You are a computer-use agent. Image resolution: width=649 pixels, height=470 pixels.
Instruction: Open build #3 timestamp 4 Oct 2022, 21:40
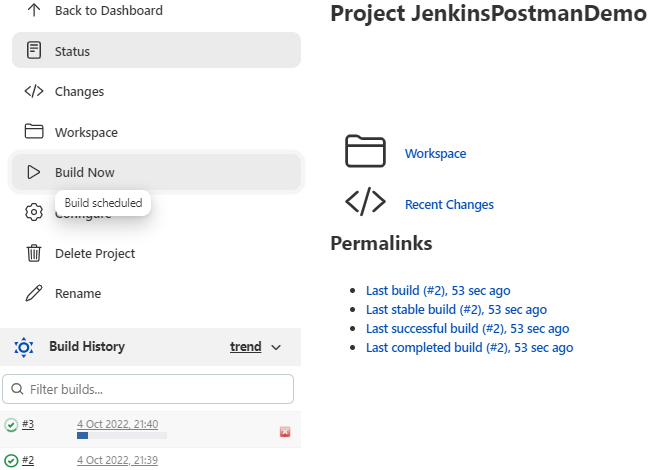click(118, 424)
